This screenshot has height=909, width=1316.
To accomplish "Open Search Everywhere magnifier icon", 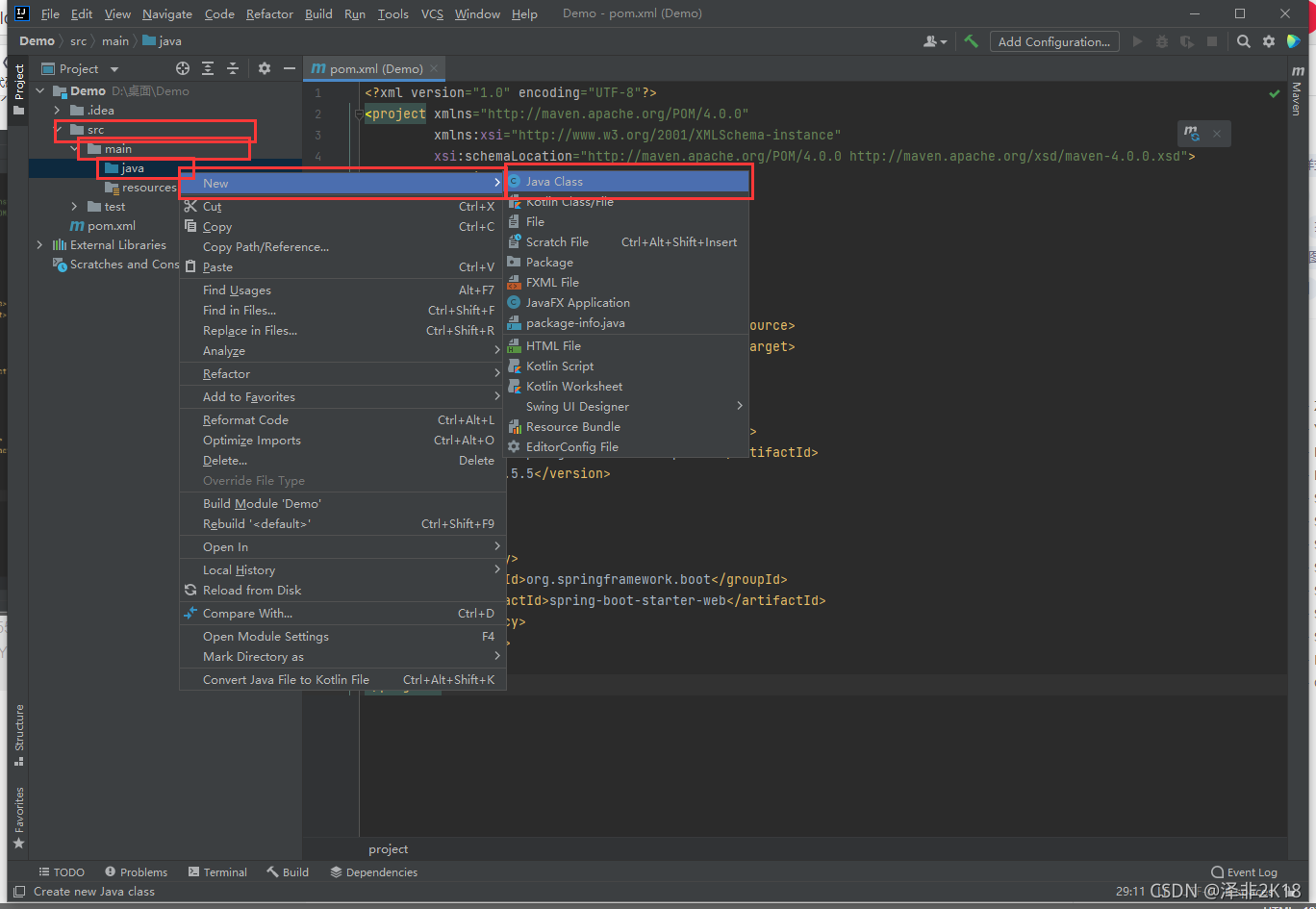I will point(1244,41).
